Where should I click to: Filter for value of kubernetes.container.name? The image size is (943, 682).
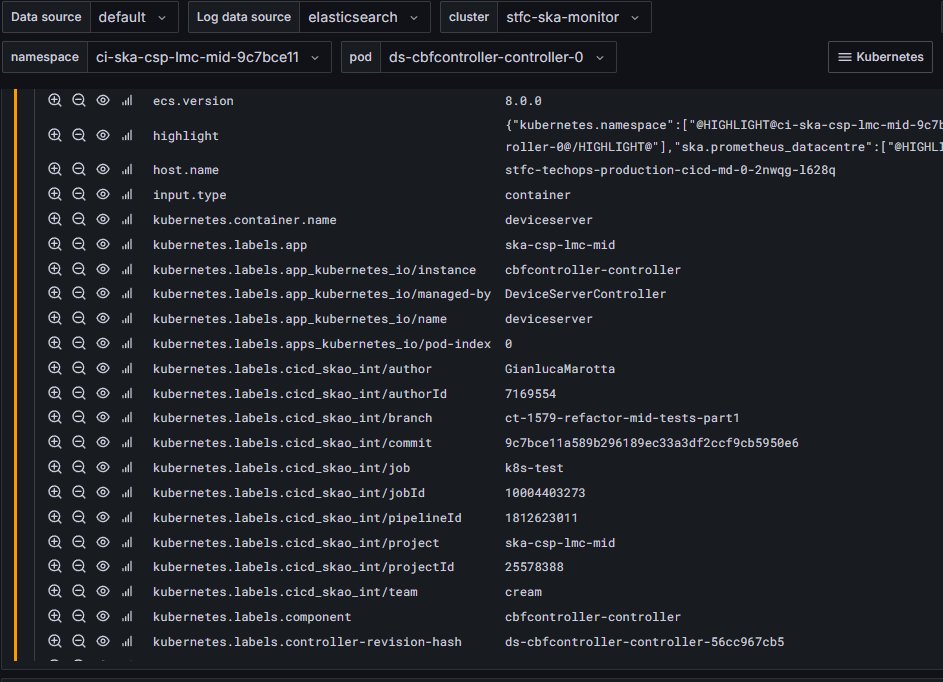pos(55,220)
